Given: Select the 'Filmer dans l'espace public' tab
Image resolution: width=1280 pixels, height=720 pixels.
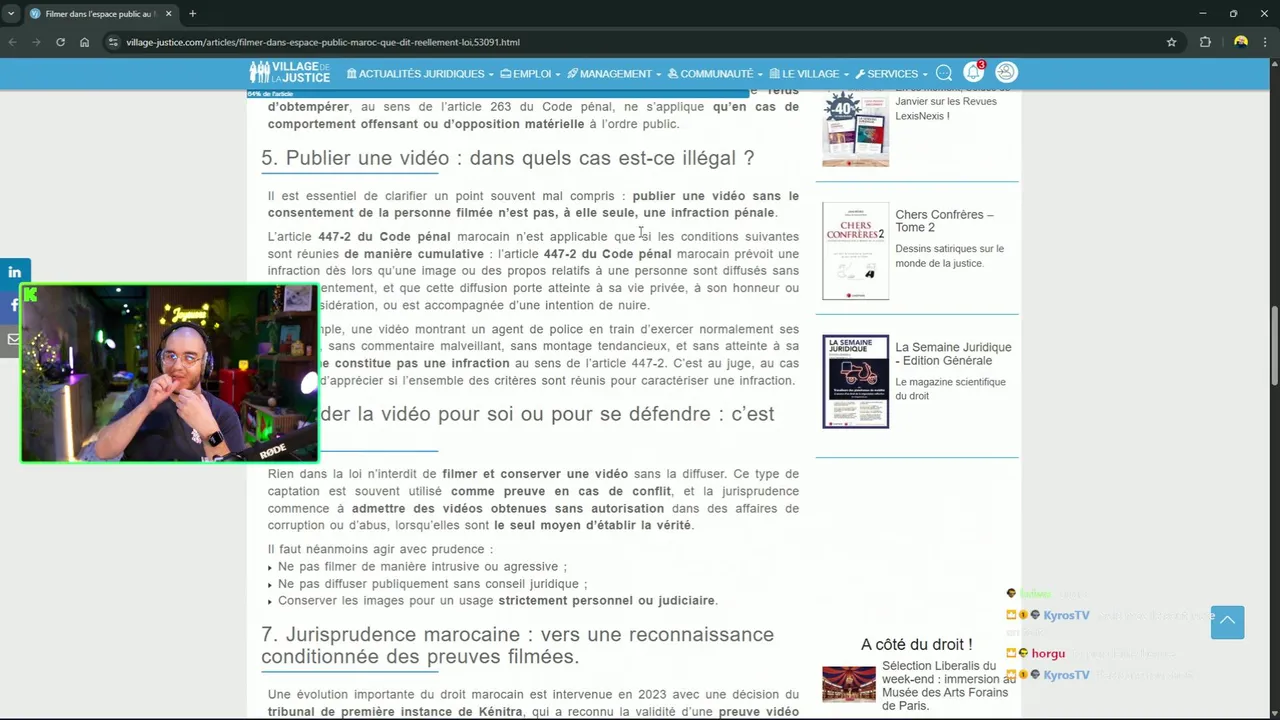Looking at the screenshot, I should pos(100,14).
